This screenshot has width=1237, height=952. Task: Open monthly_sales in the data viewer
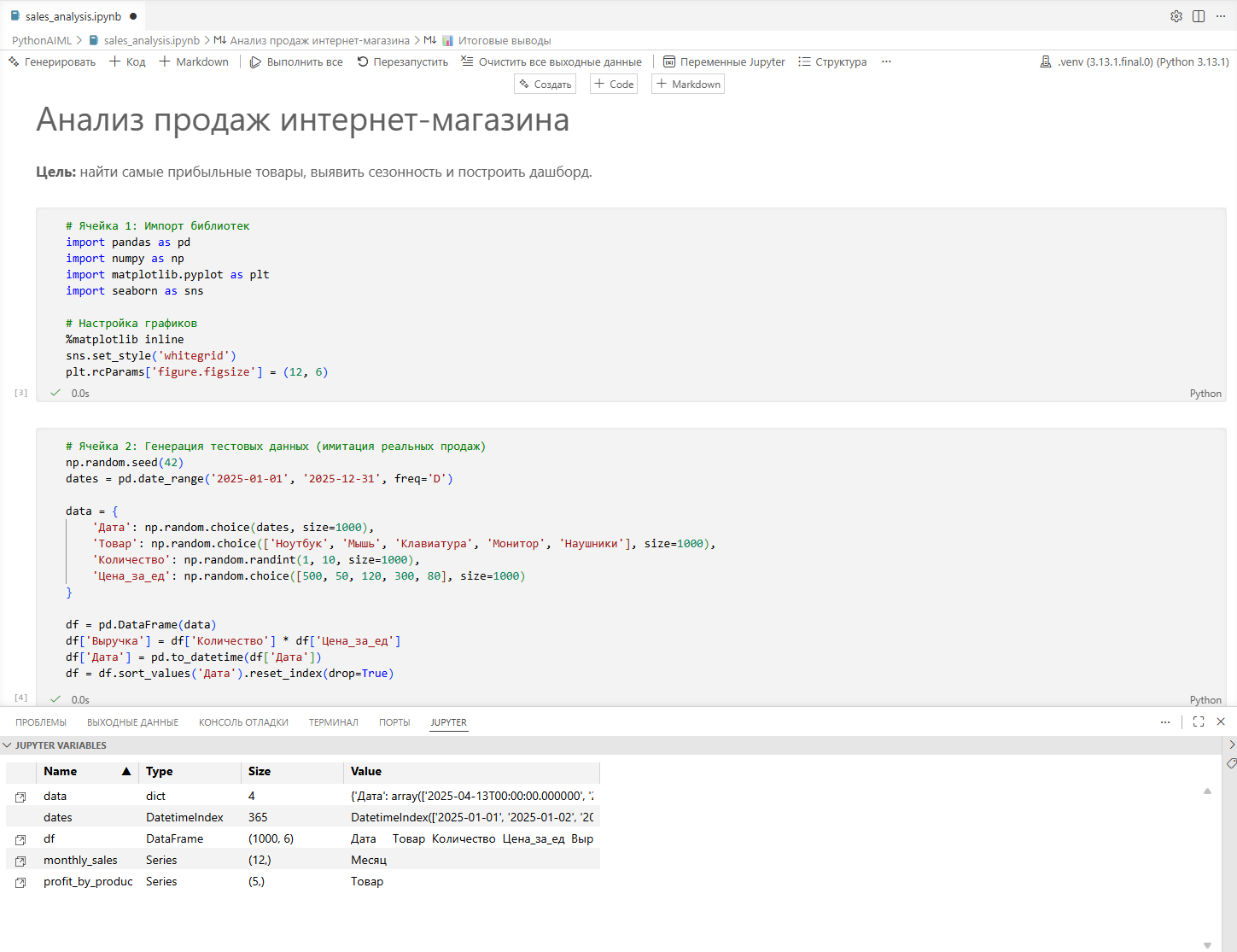point(20,861)
